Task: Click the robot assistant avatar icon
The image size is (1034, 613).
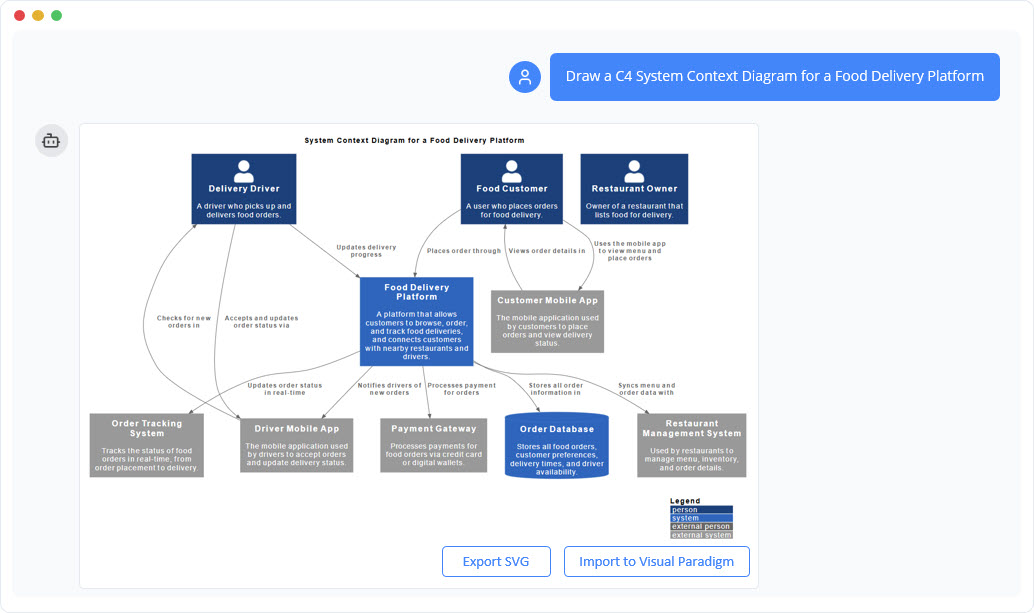Action: click(51, 140)
